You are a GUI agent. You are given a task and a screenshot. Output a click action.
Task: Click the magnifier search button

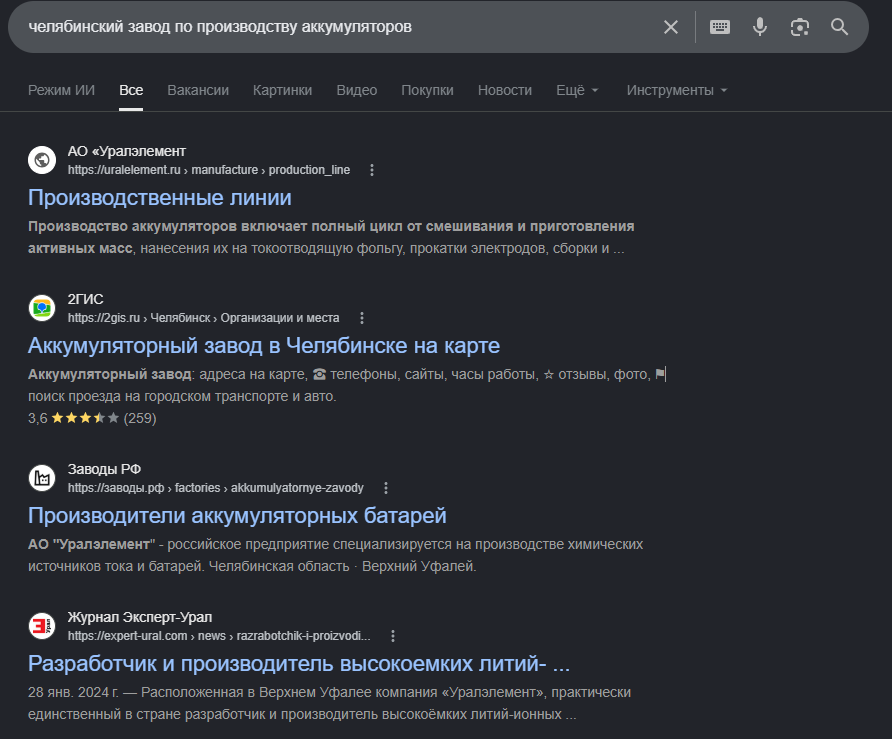pyautogui.click(x=839, y=27)
